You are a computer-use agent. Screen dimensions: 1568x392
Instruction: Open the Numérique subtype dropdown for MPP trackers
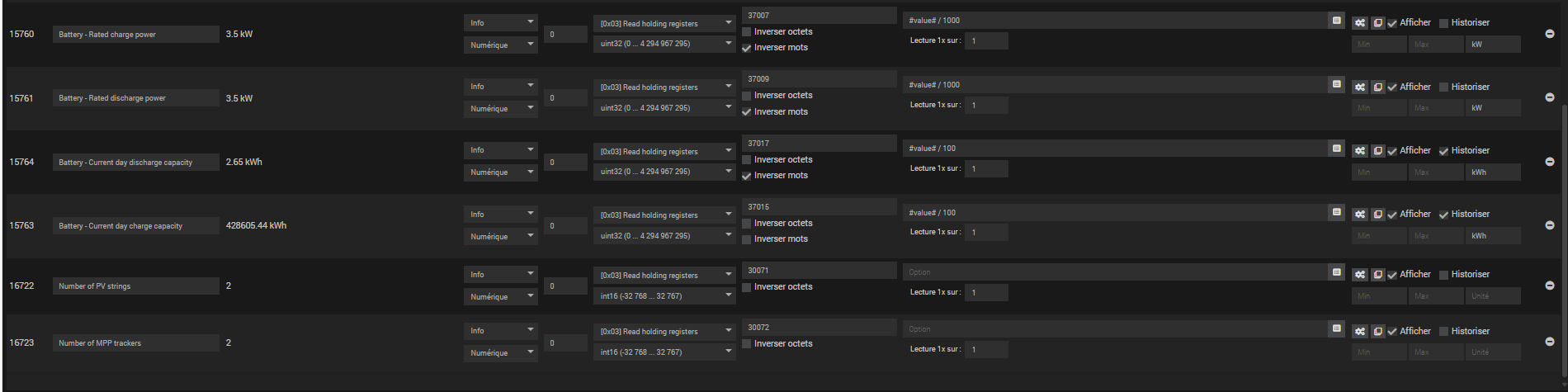(500, 353)
